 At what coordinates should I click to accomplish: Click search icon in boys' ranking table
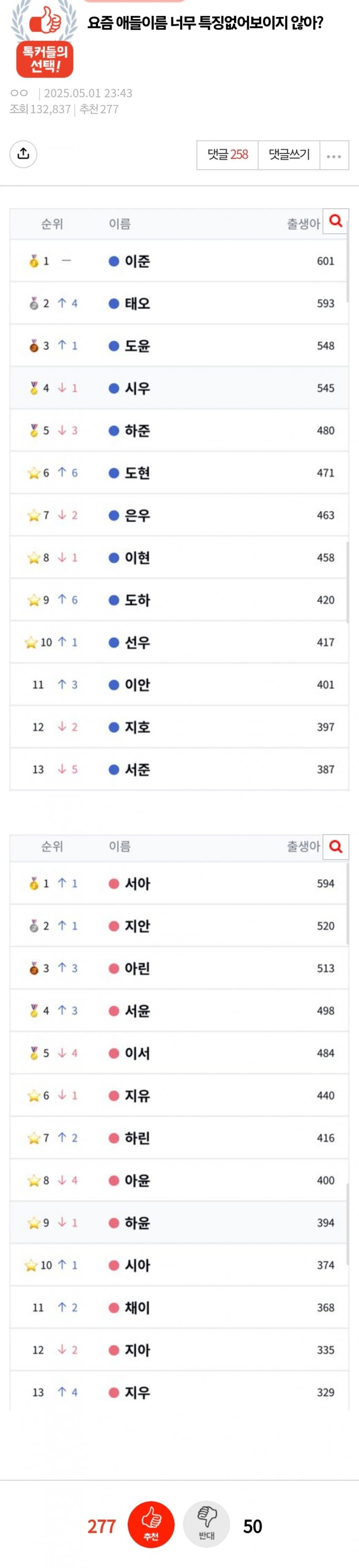point(335,222)
